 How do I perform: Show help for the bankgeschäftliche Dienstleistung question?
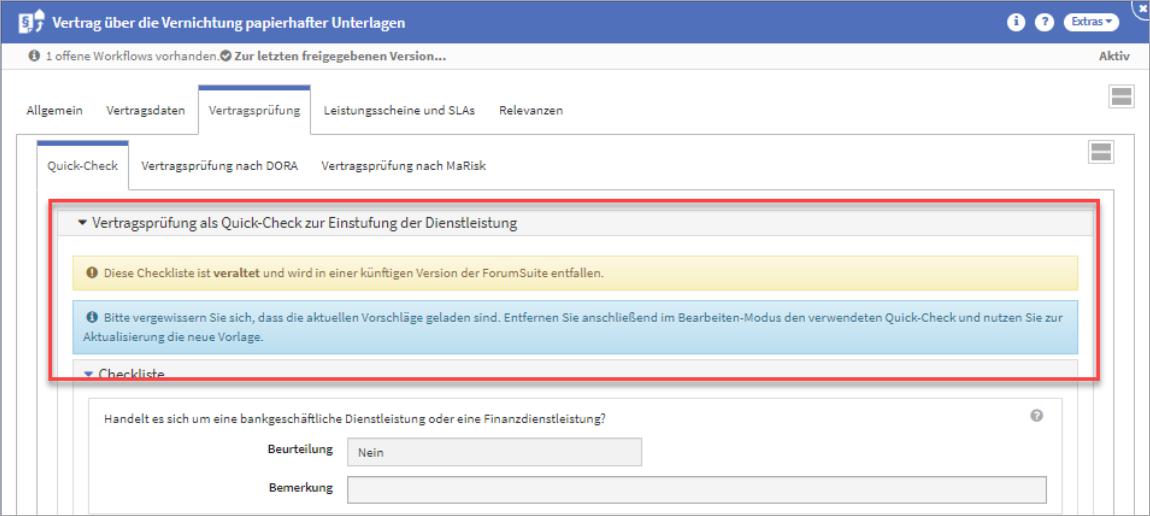click(1036, 416)
